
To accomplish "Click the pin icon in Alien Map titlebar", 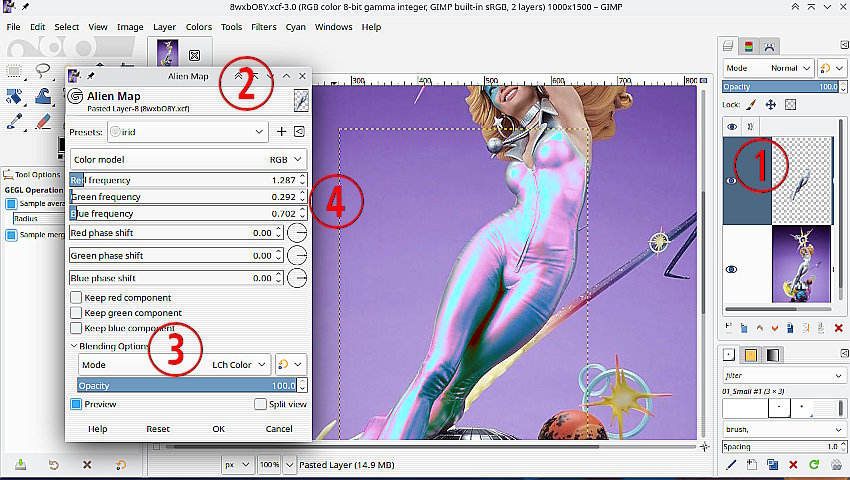I will [x=91, y=76].
